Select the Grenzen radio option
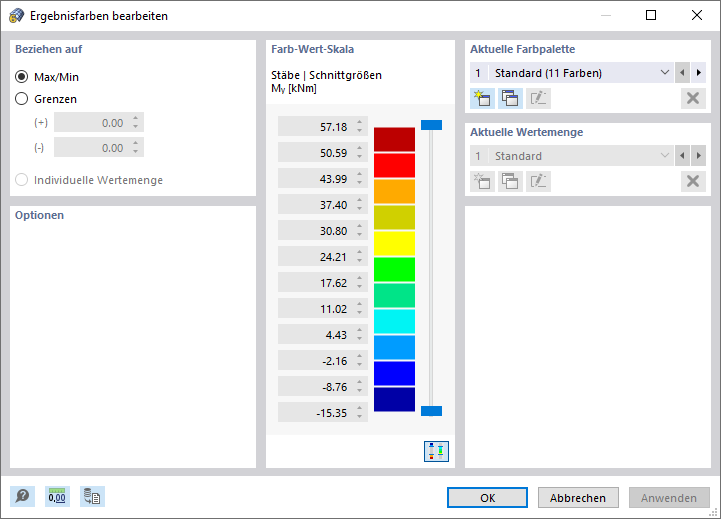The width and height of the screenshot is (721, 519). (22, 99)
